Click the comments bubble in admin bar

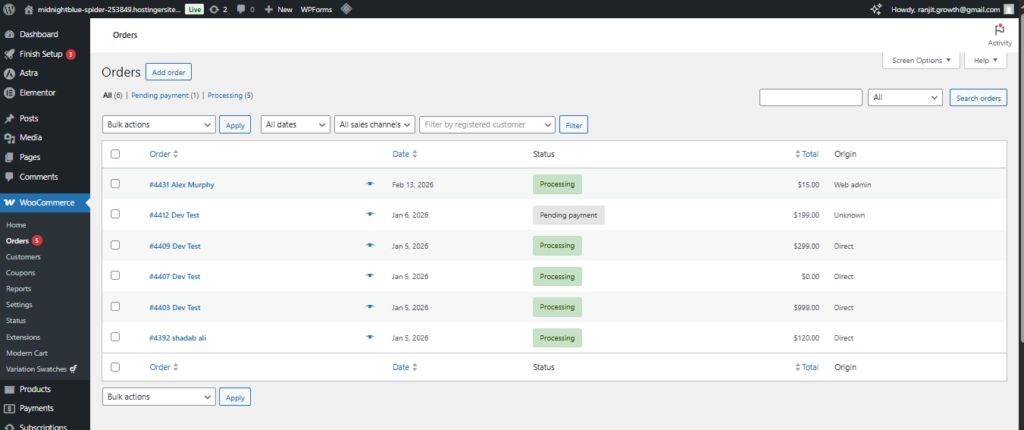[x=242, y=9]
